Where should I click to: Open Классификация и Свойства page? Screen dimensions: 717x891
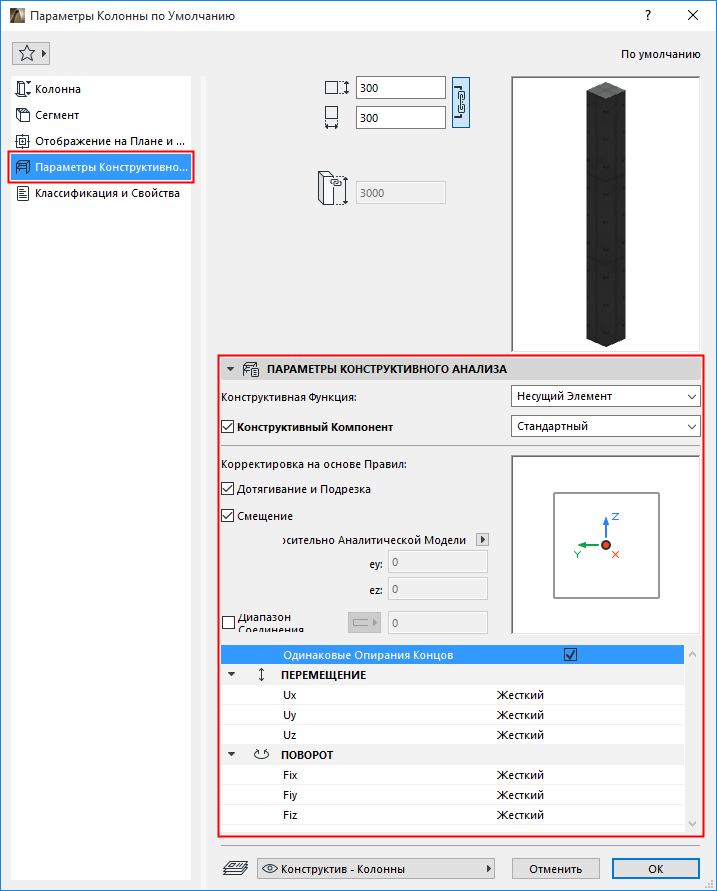(x=101, y=193)
